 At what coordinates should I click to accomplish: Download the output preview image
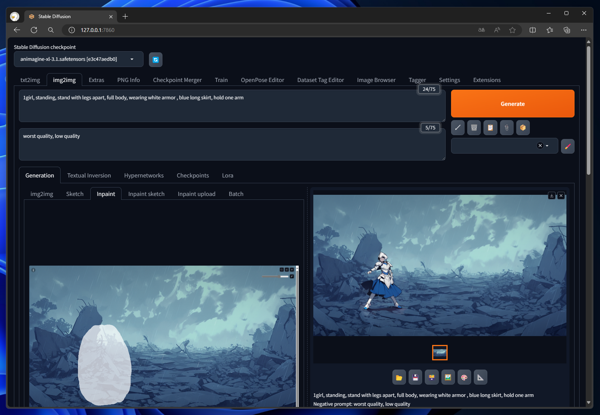click(x=551, y=196)
